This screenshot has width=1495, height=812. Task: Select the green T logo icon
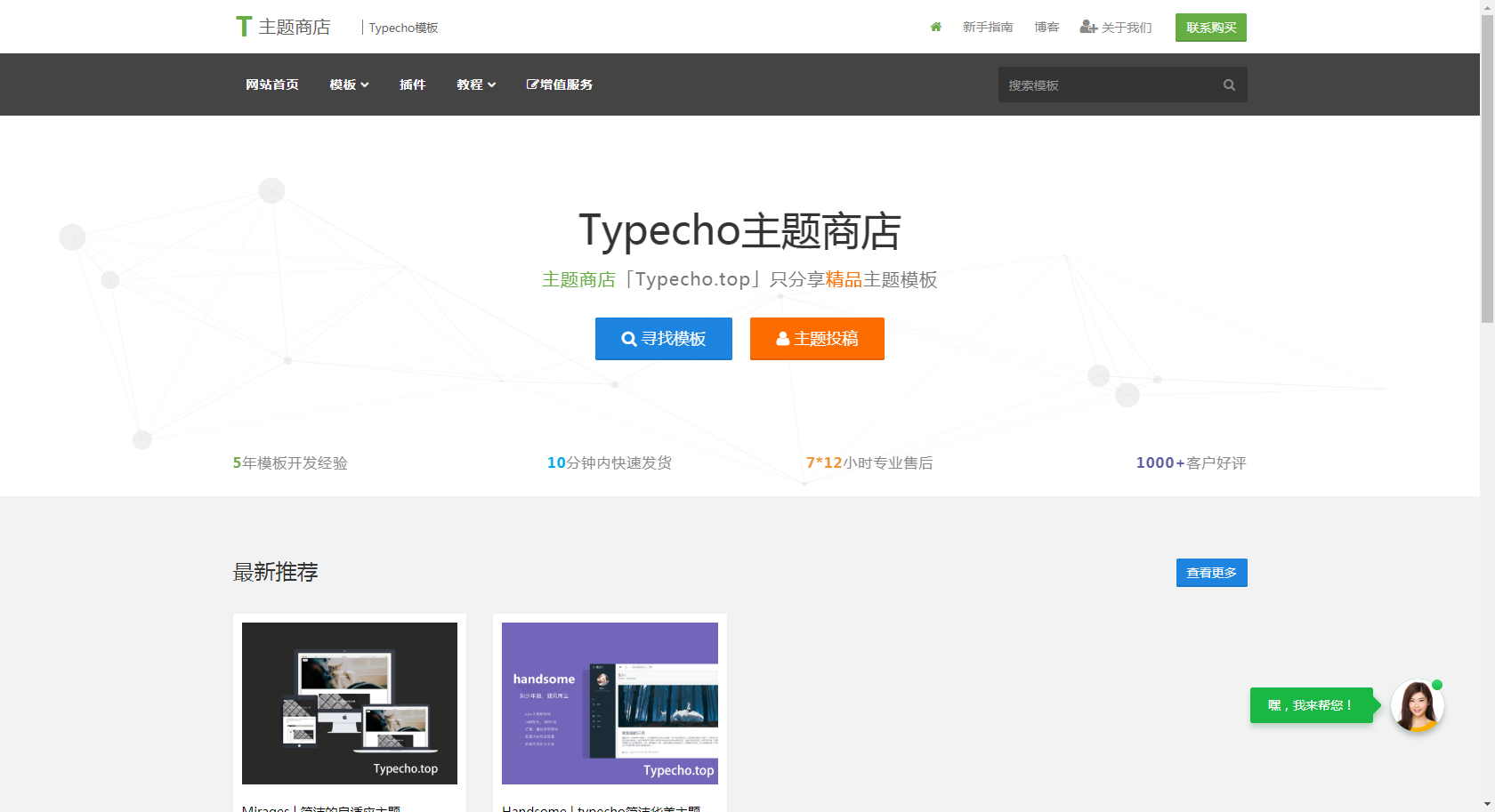(243, 27)
